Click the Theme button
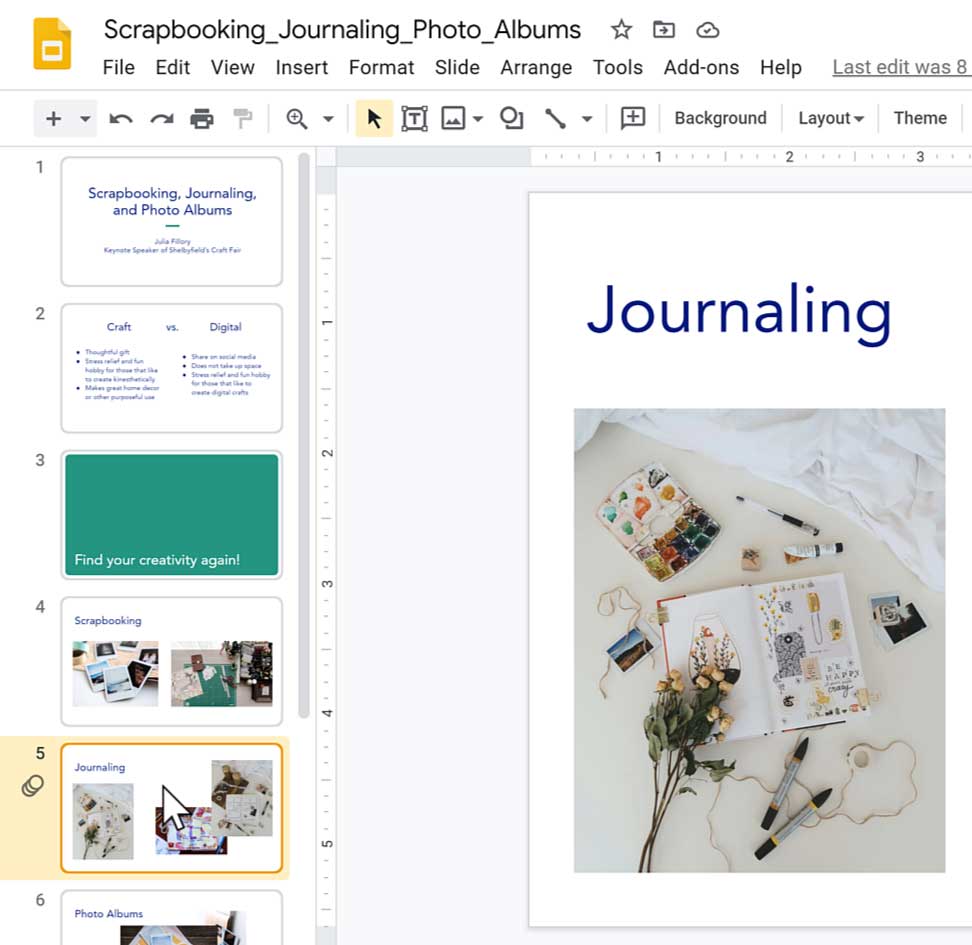This screenshot has width=972, height=945. tap(920, 118)
